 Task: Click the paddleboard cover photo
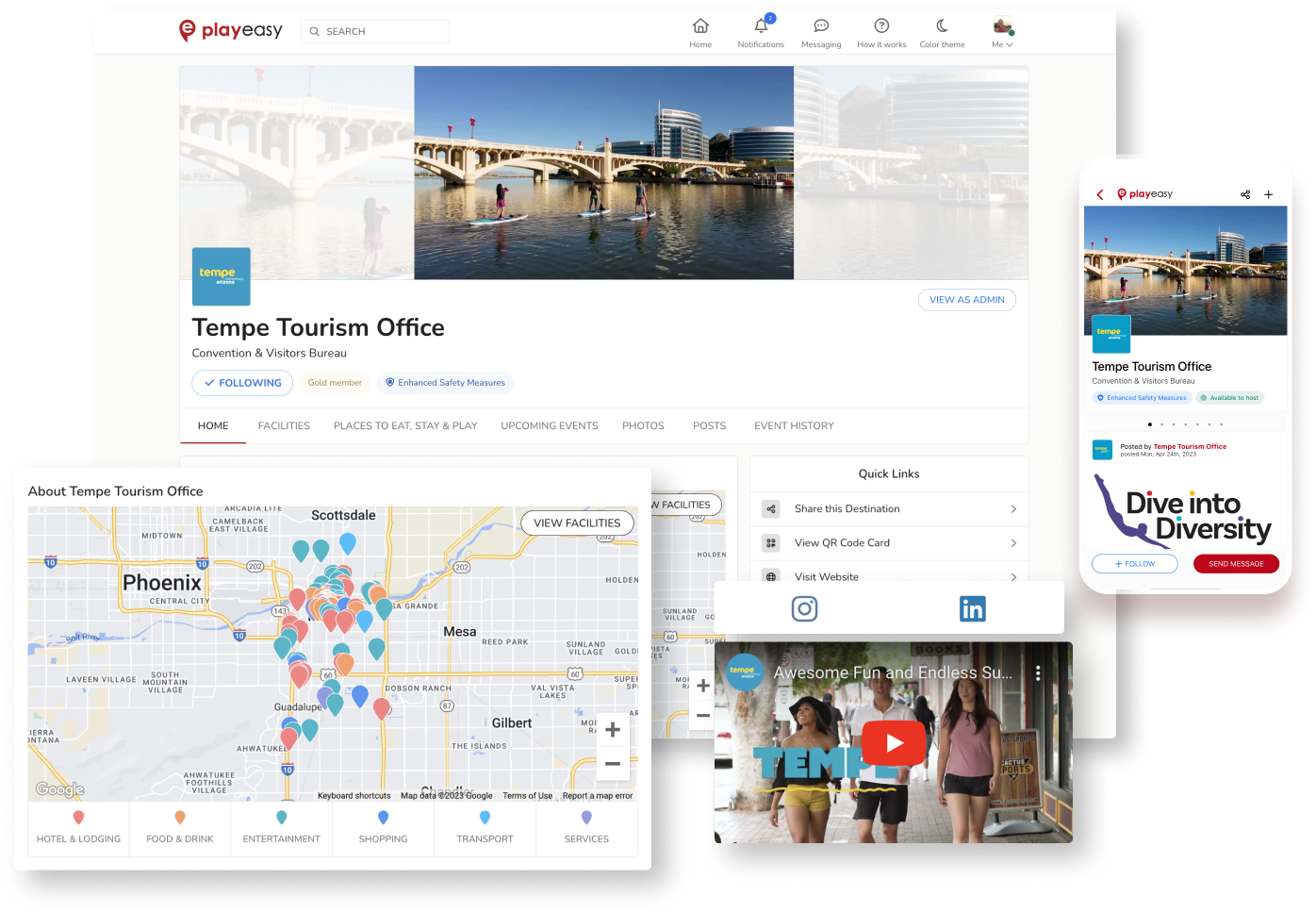(603, 173)
